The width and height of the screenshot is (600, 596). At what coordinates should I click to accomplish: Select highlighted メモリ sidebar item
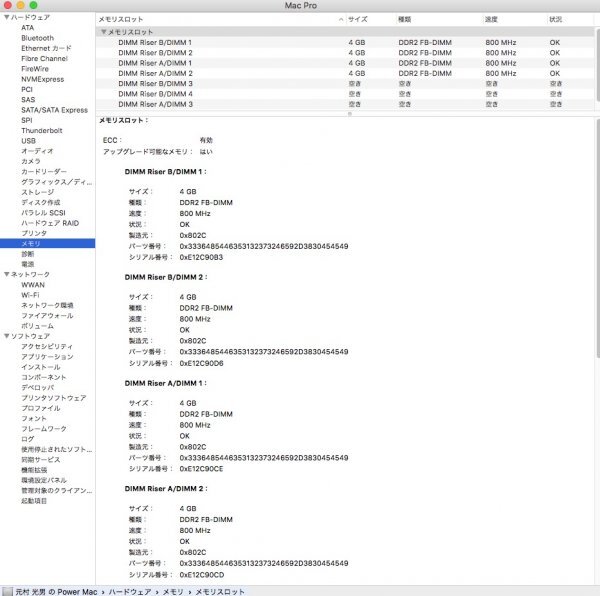[x=47, y=243]
